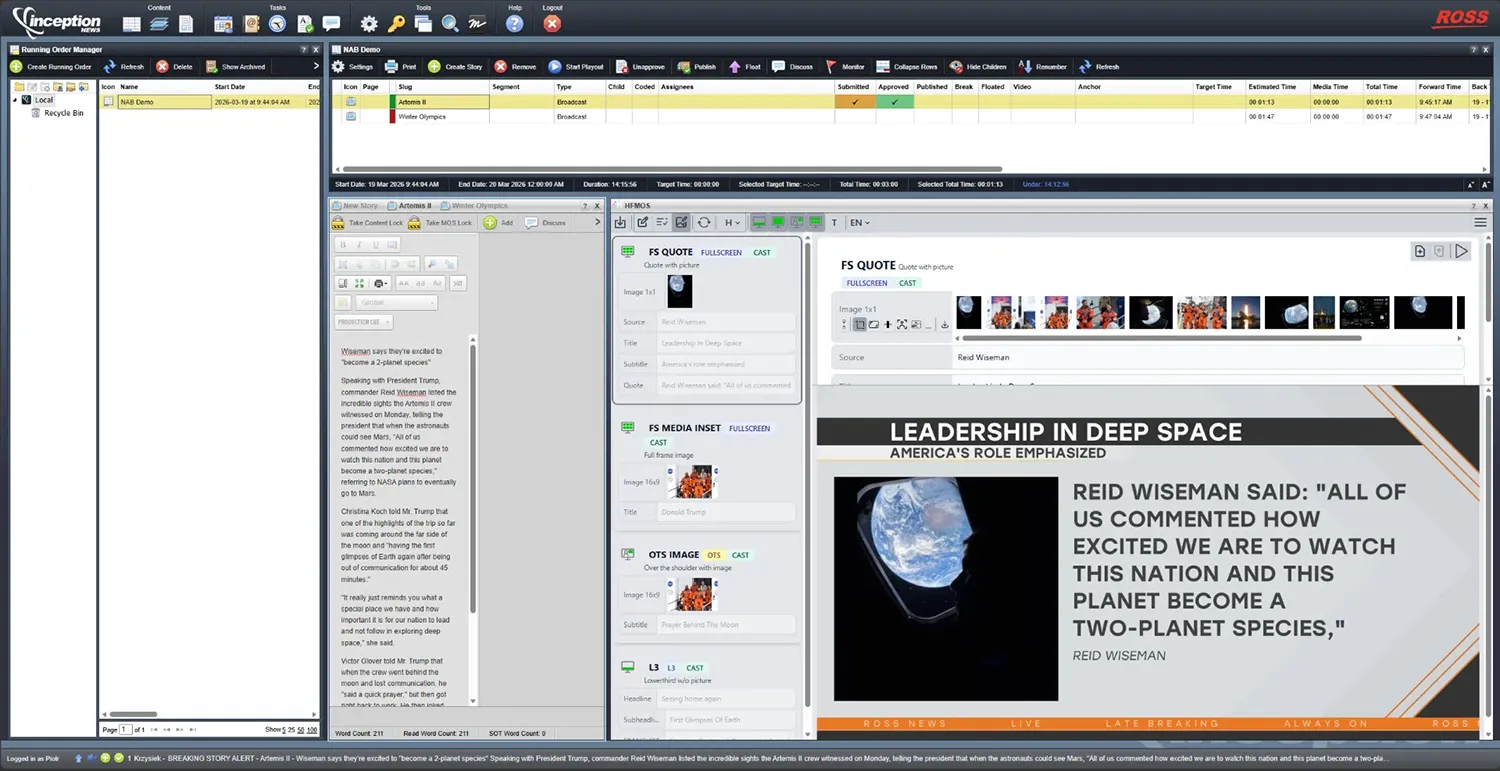The image size is (1500, 771).
Task: Click the circular refresh icon in HFMOS toolbar
Action: 704,223
